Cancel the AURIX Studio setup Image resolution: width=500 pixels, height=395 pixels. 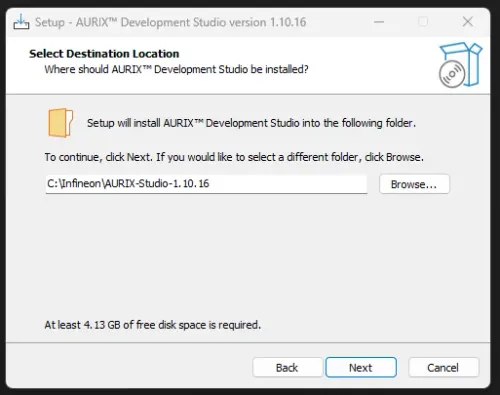click(443, 367)
